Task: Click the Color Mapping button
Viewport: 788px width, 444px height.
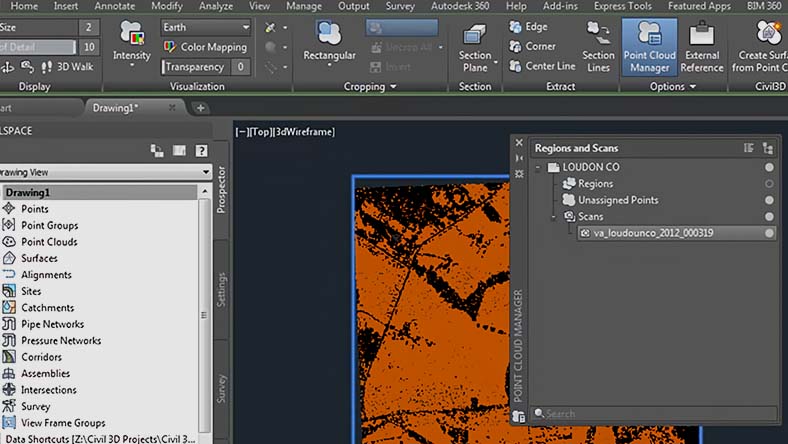Action: 205,47
